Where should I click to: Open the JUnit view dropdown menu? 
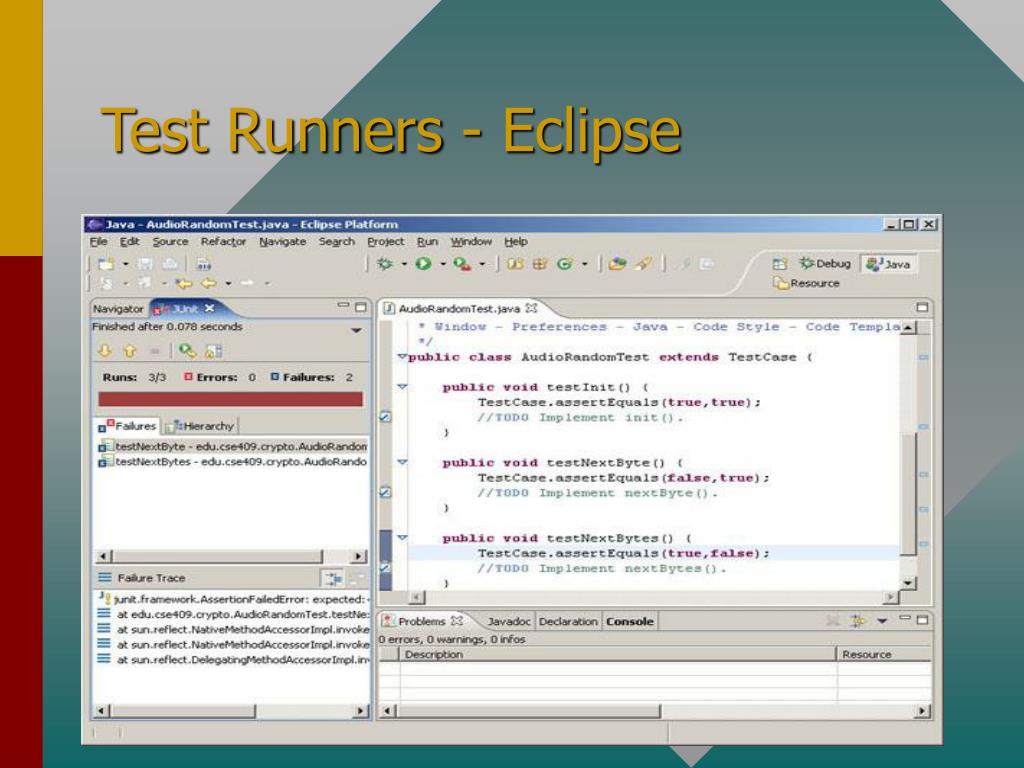[356, 330]
